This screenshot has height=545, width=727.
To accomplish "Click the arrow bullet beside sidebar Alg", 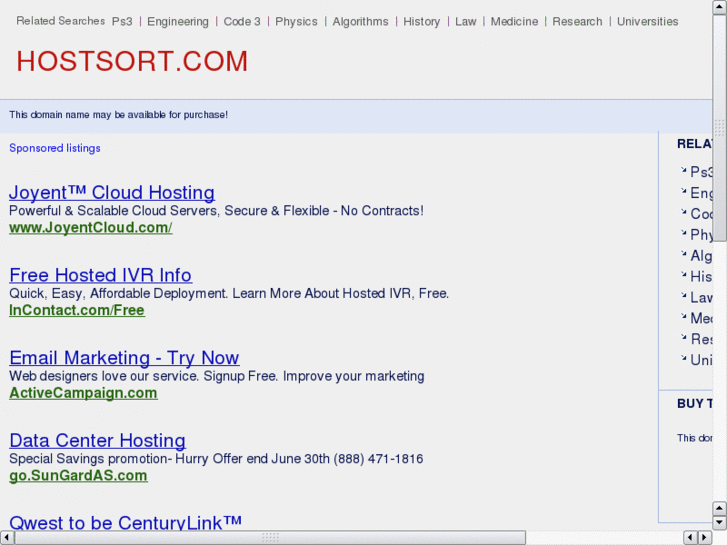I will [x=683, y=253].
